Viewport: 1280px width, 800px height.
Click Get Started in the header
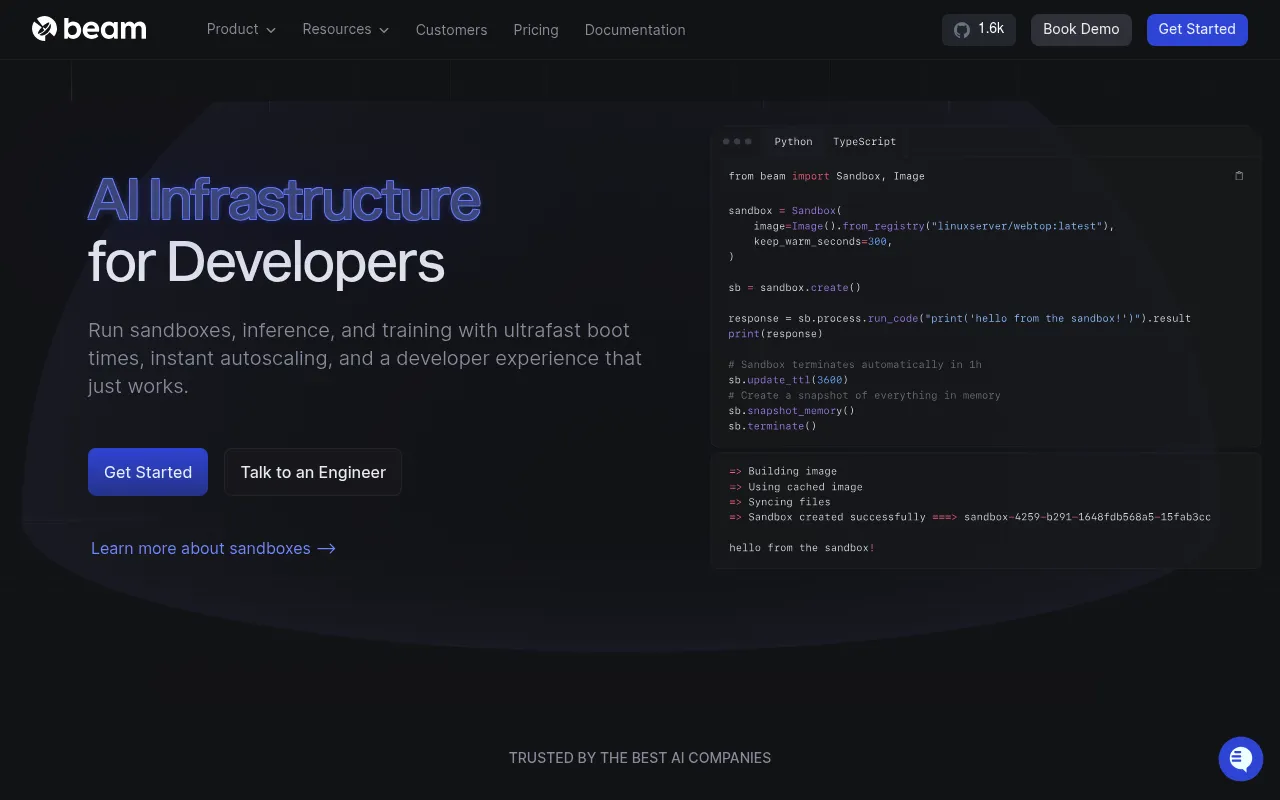(x=1197, y=29)
